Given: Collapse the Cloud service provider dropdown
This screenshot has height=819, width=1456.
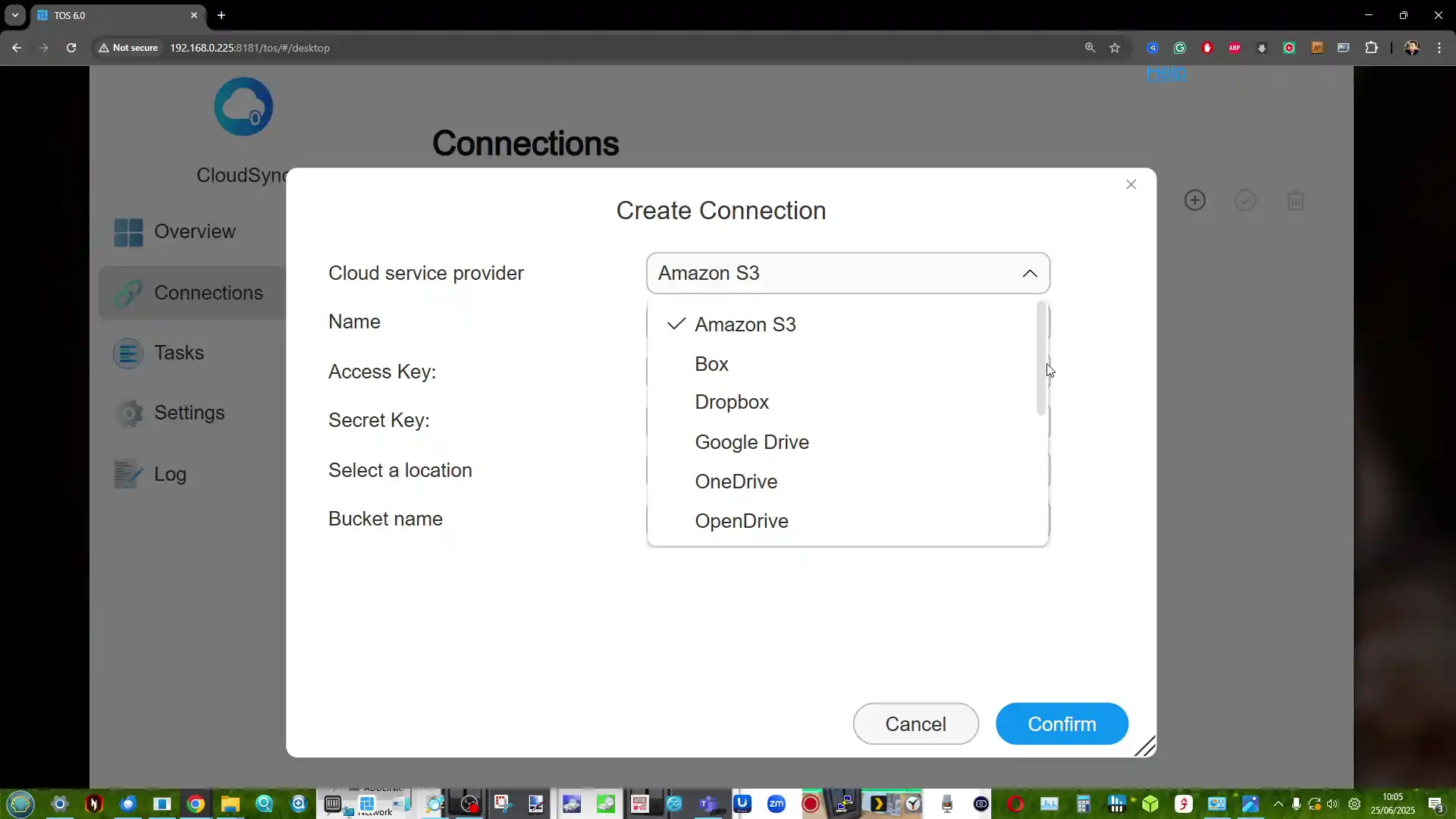Looking at the screenshot, I should click(x=1029, y=273).
